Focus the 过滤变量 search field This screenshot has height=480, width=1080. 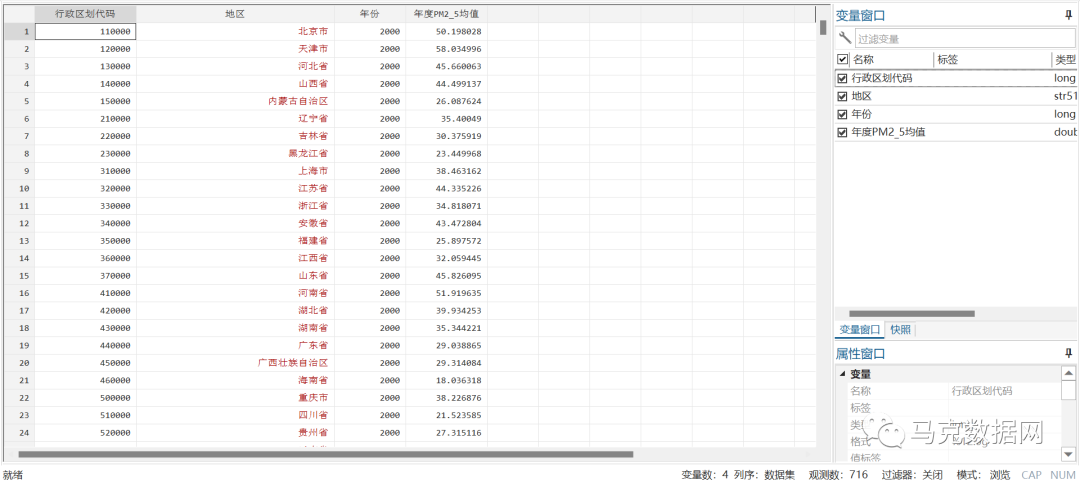coord(964,39)
